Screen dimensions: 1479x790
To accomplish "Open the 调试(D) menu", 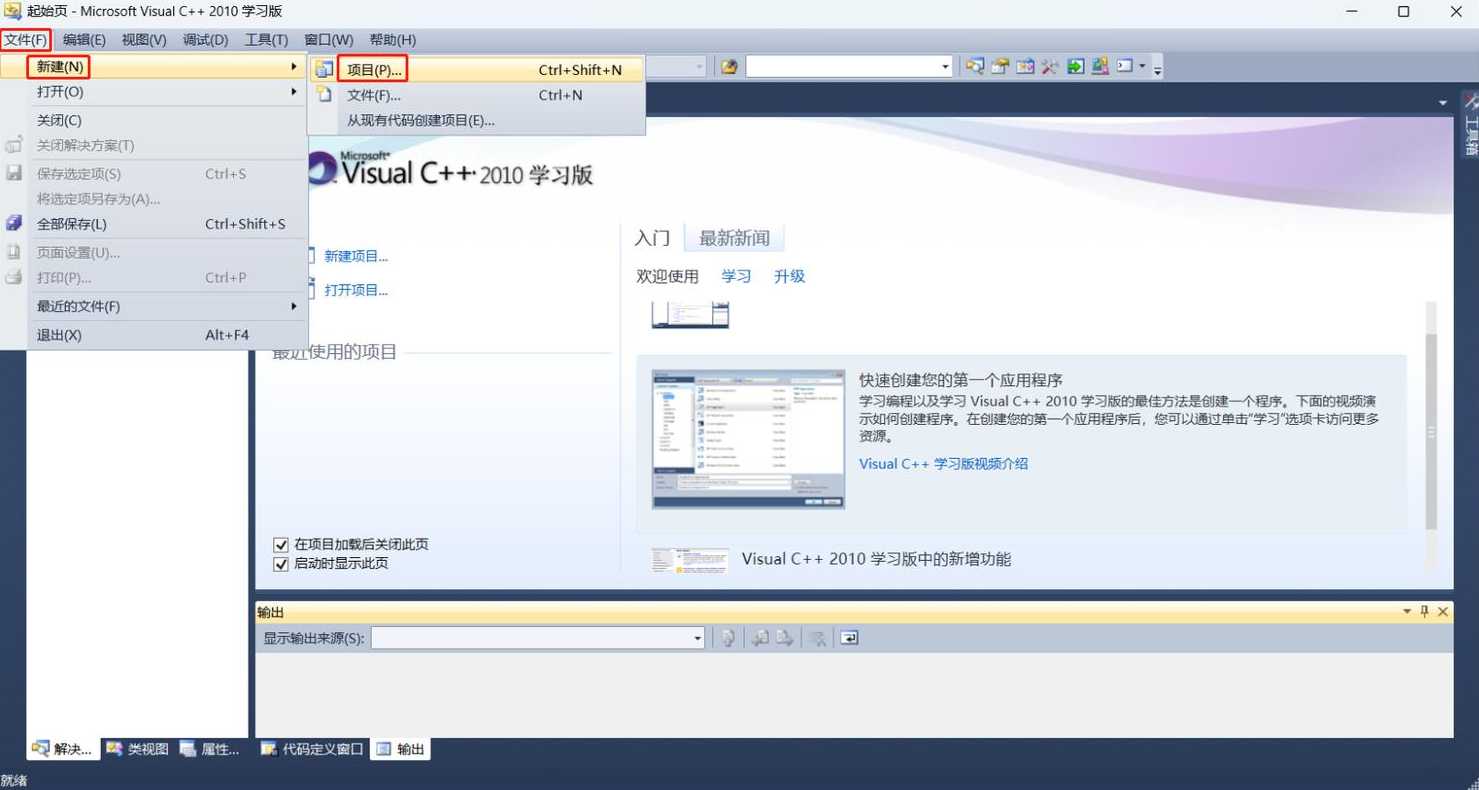I will (x=205, y=40).
